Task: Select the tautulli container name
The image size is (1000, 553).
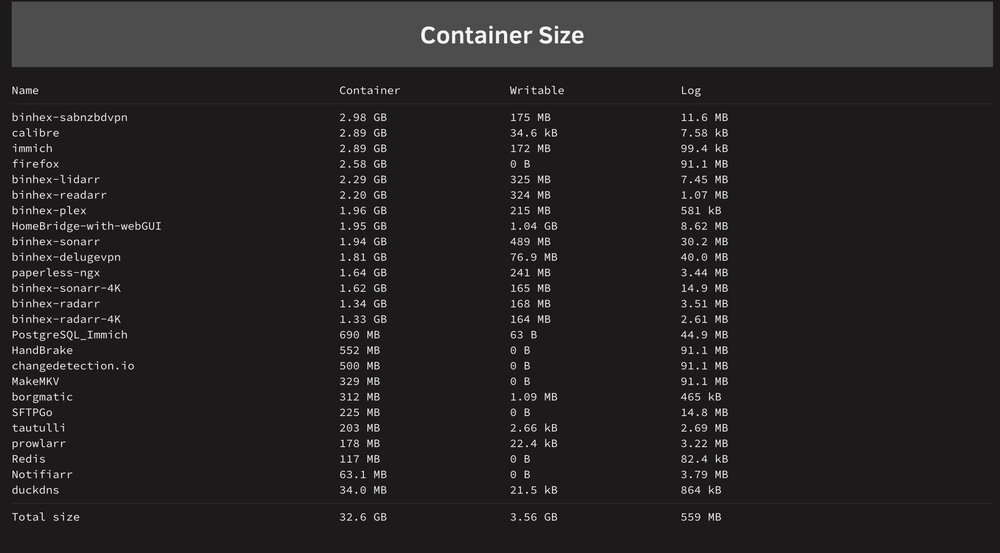Action: pyautogui.click(x=38, y=428)
